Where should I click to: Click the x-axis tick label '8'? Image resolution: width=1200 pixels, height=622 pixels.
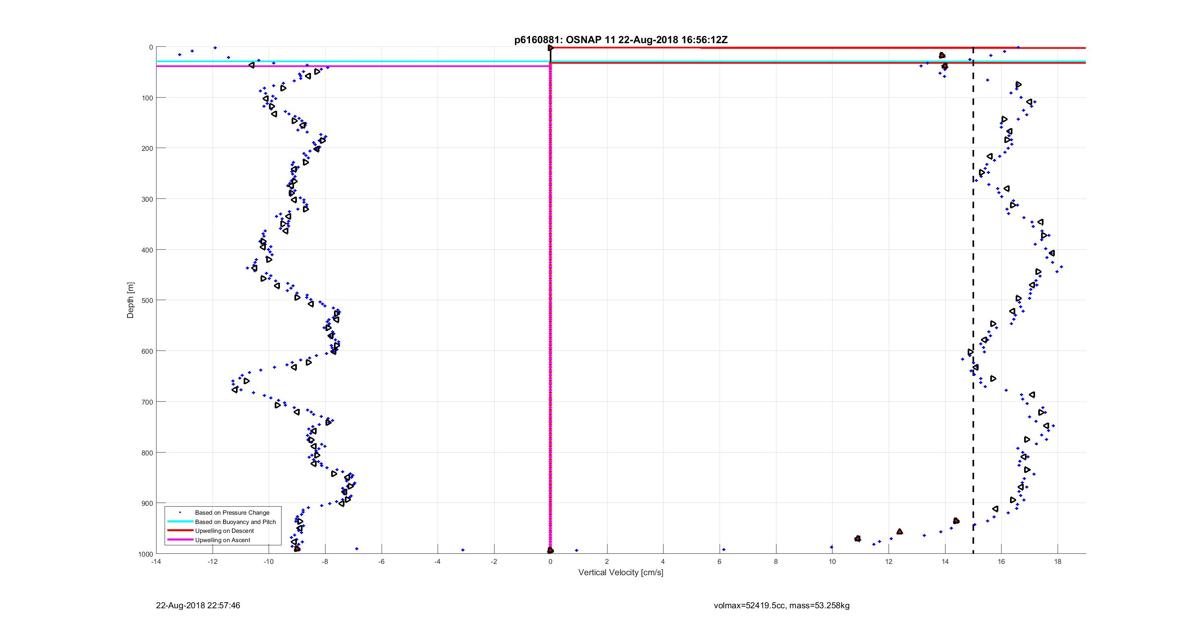(776, 561)
